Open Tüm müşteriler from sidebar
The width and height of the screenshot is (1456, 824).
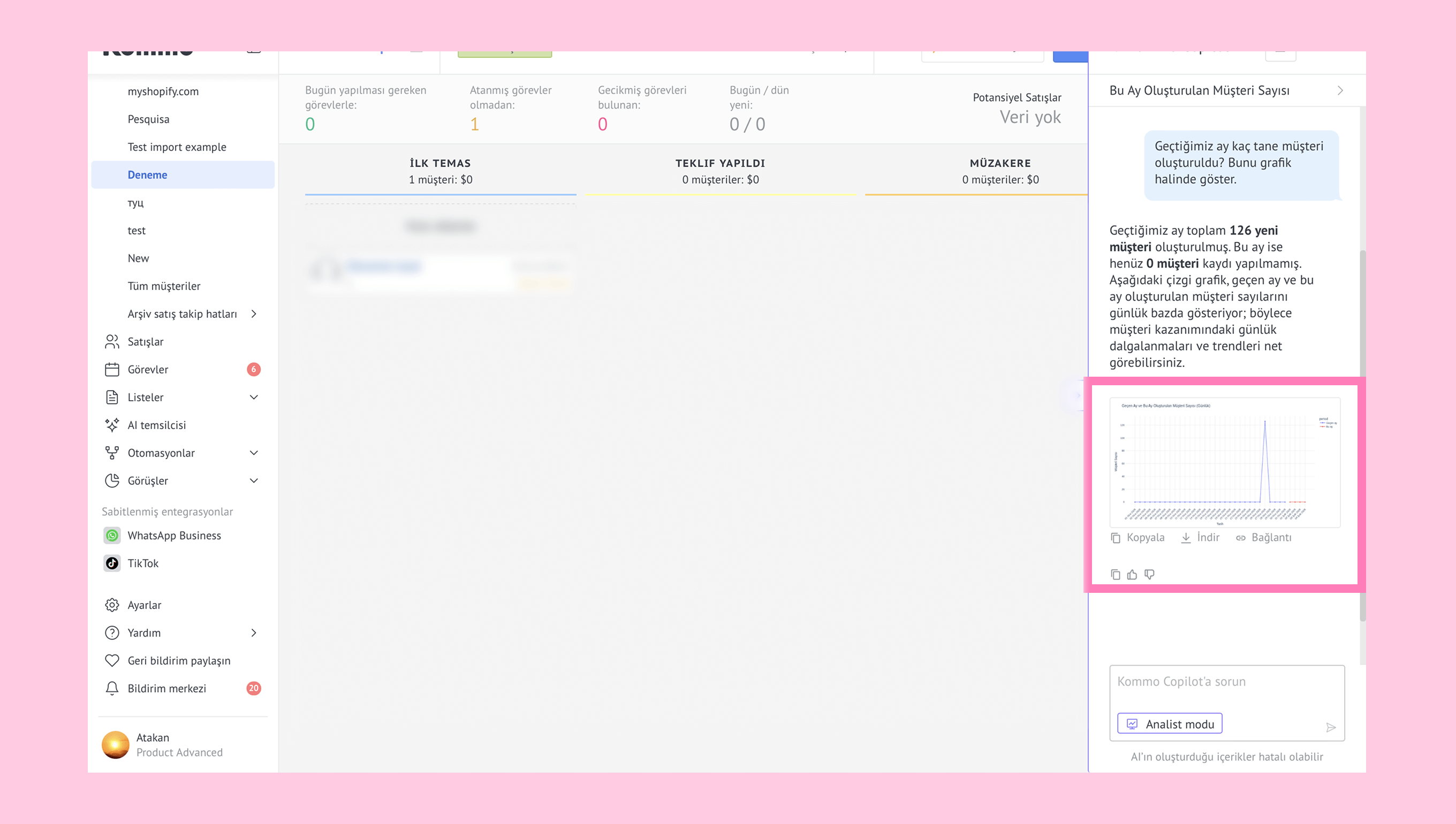[164, 286]
